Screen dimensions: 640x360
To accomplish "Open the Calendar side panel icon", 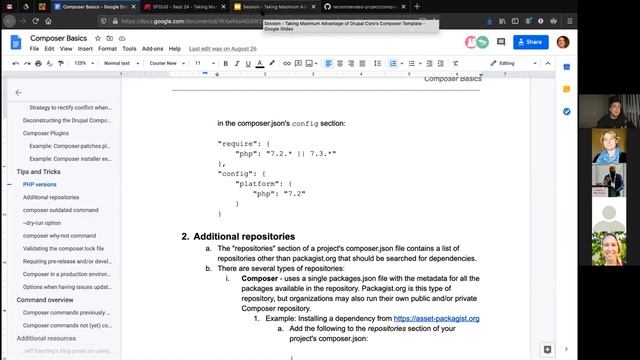I will (567, 67).
